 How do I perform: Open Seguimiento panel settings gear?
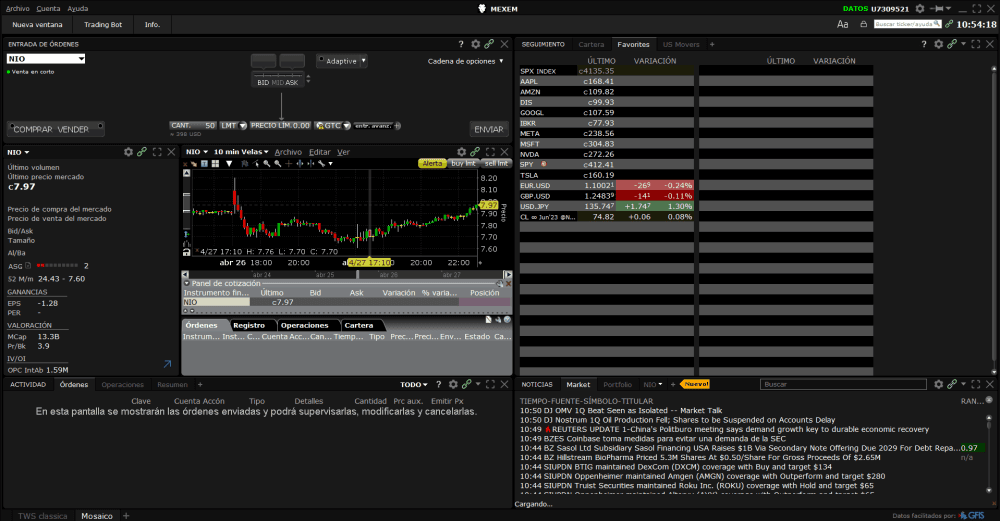click(938, 44)
